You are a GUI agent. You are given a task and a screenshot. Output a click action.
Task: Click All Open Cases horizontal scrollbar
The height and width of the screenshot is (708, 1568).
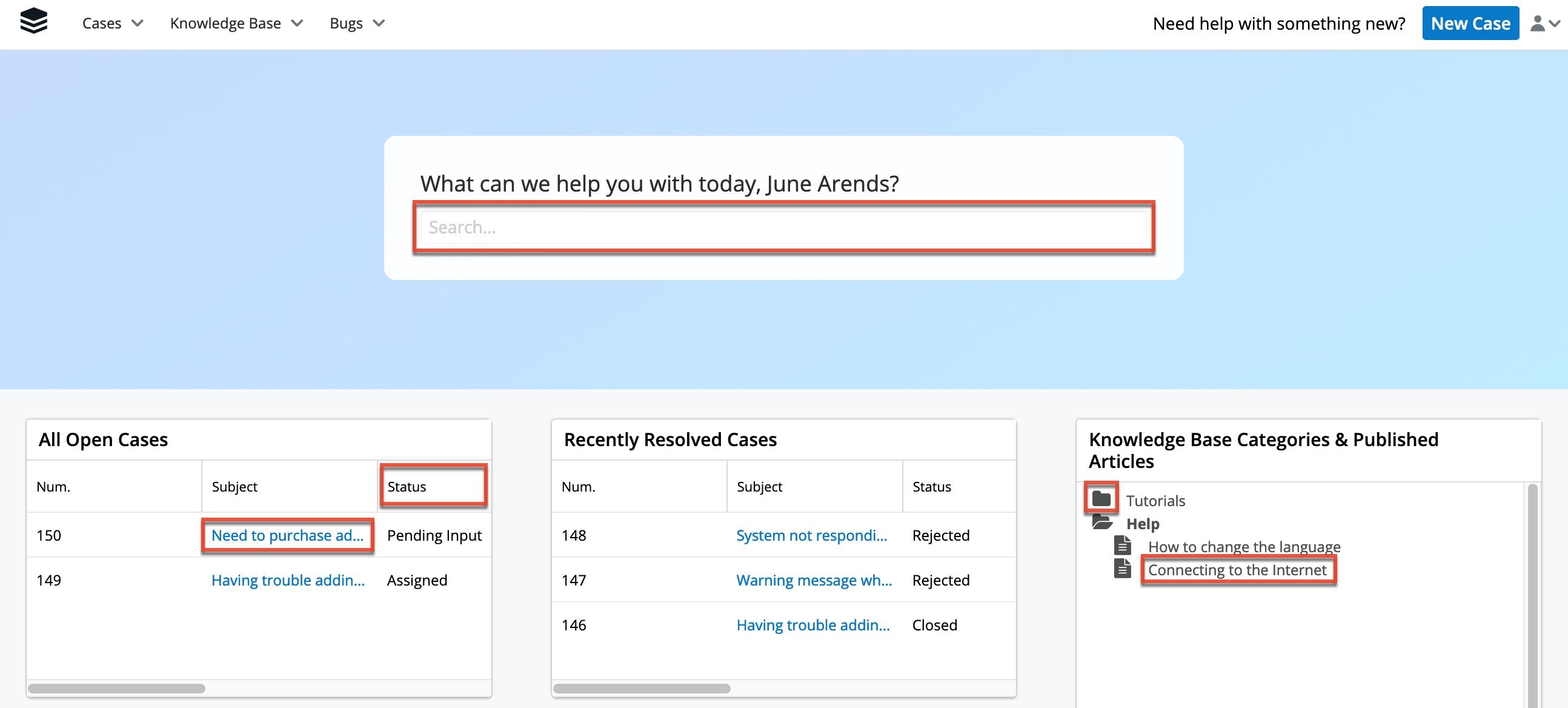117,689
